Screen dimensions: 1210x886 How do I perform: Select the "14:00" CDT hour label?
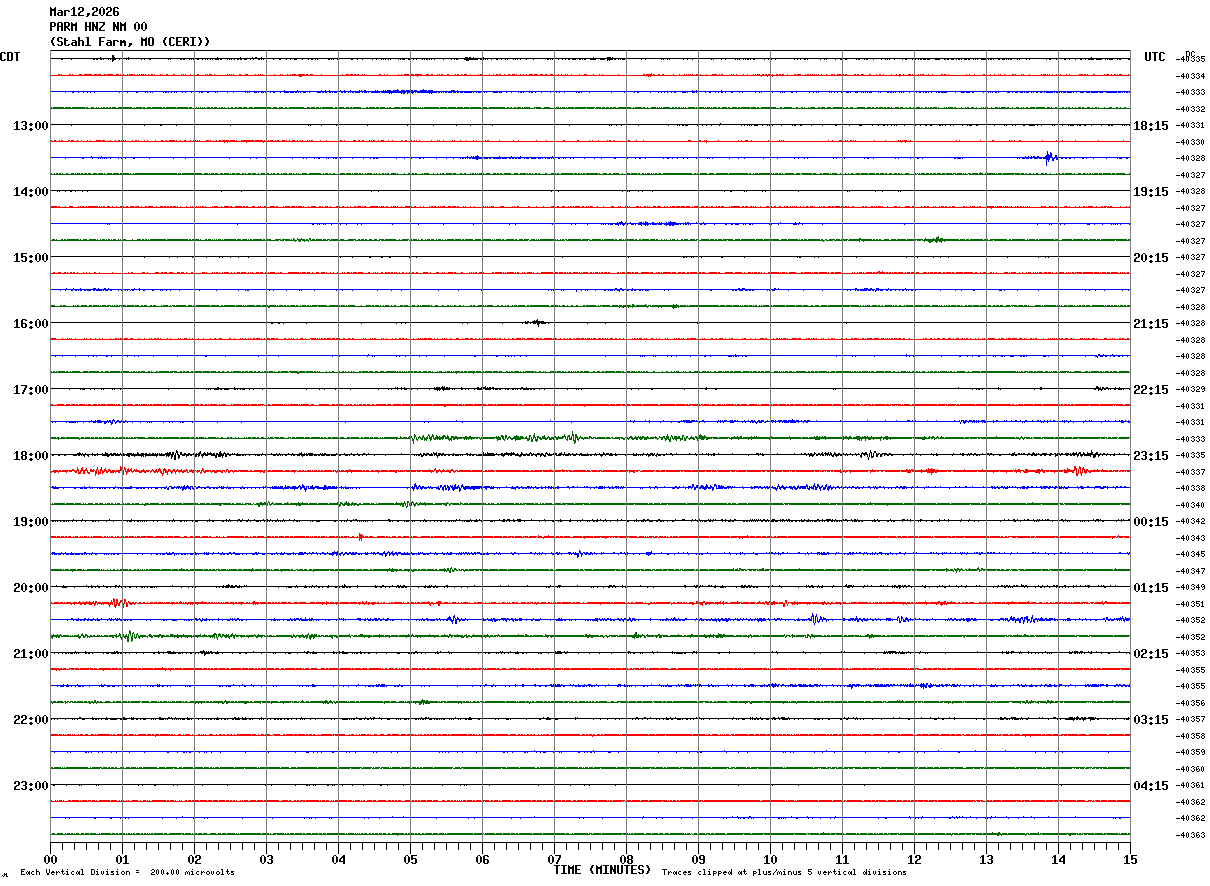30,191
